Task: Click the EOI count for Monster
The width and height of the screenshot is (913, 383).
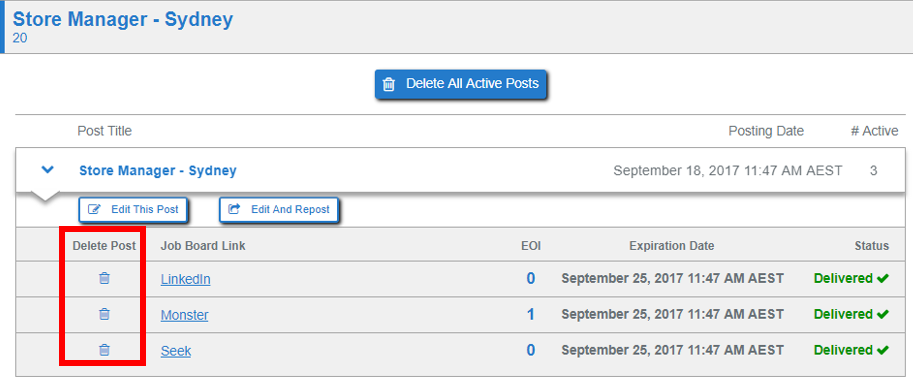Action: point(530,315)
